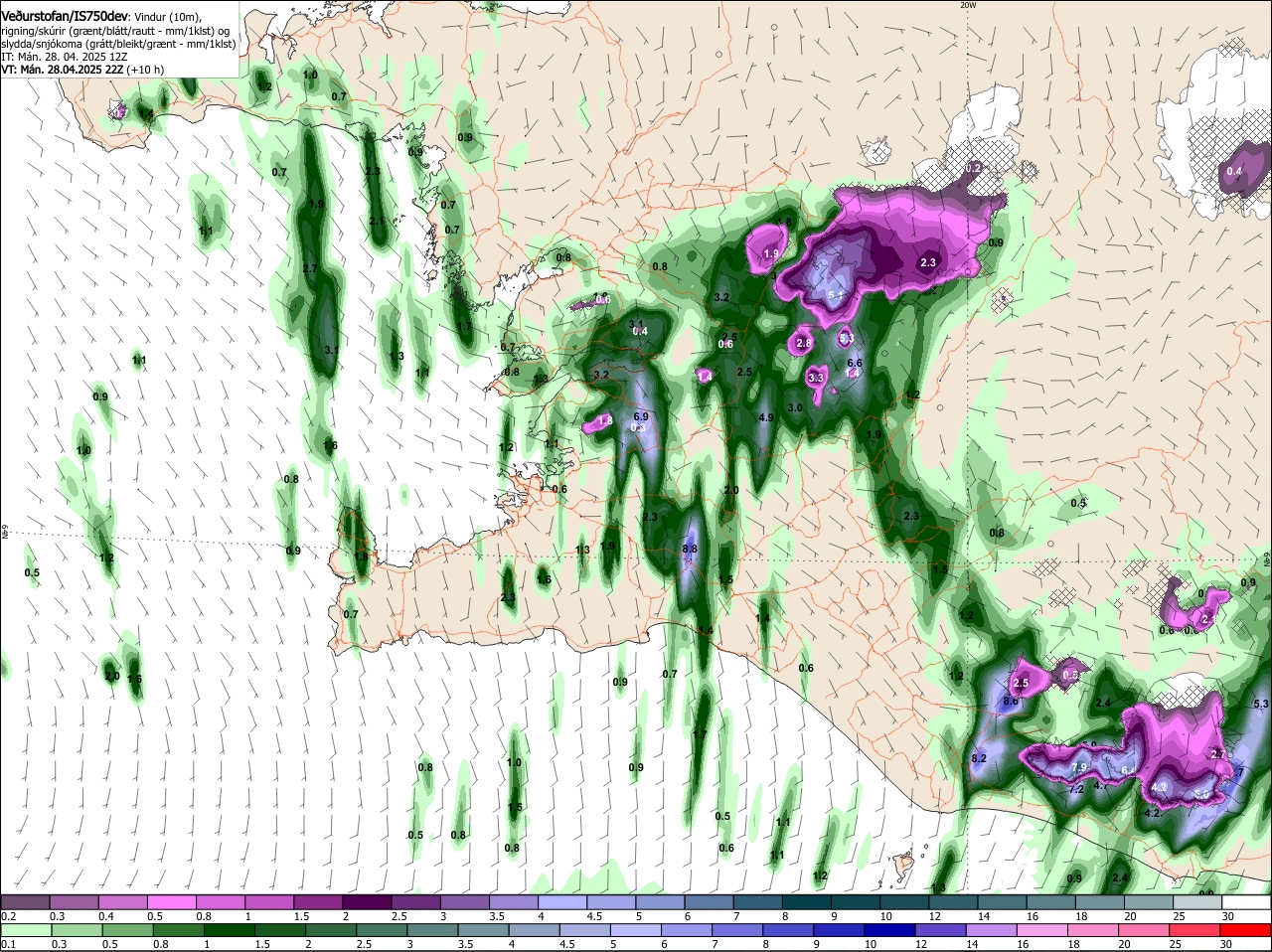Click the 3.3 value in the magenta patch
1272x952 pixels.
[x=816, y=378]
